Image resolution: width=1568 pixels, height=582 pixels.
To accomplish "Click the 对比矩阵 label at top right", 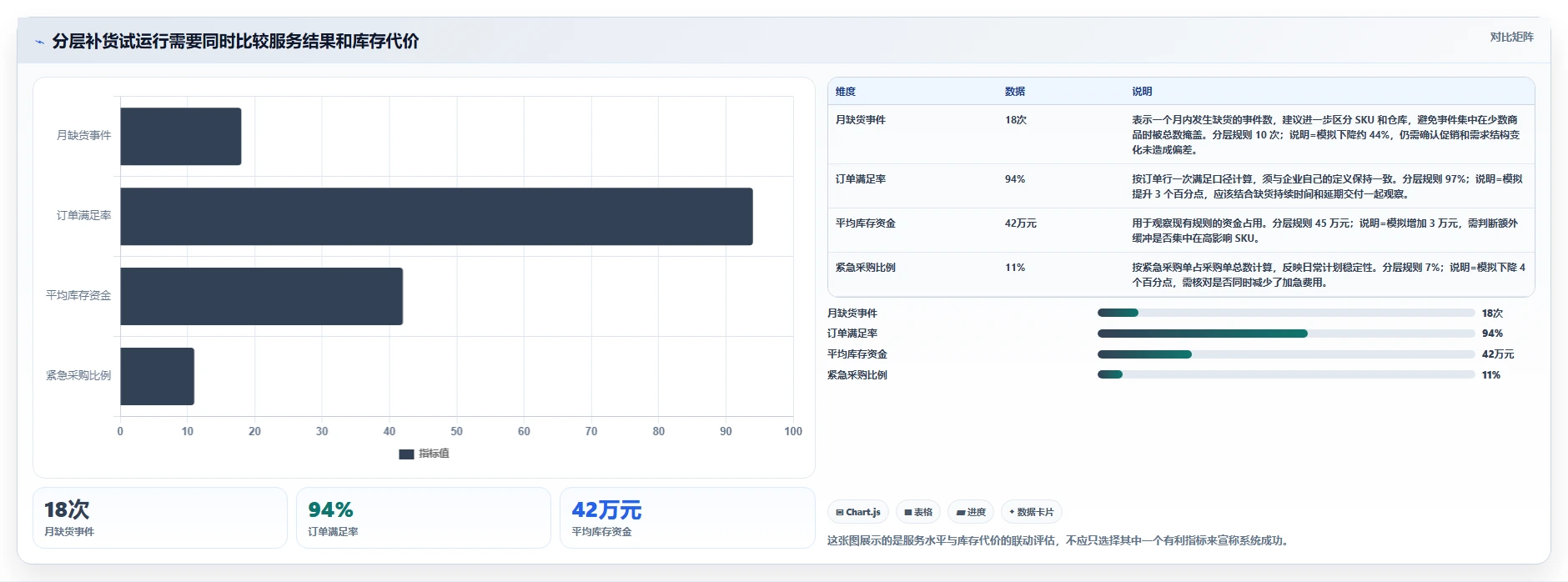I will pyautogui.click(x=1511, y=37).
